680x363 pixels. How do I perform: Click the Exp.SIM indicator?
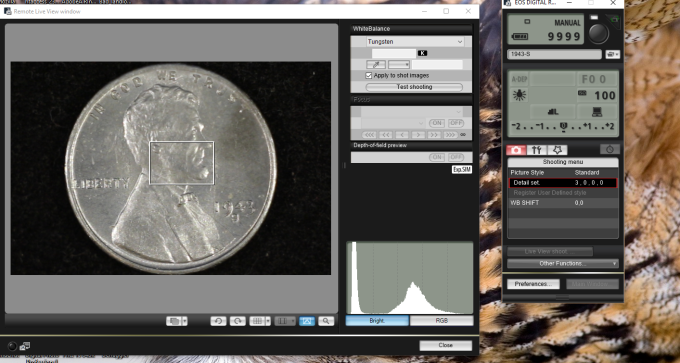click(462, 170)
